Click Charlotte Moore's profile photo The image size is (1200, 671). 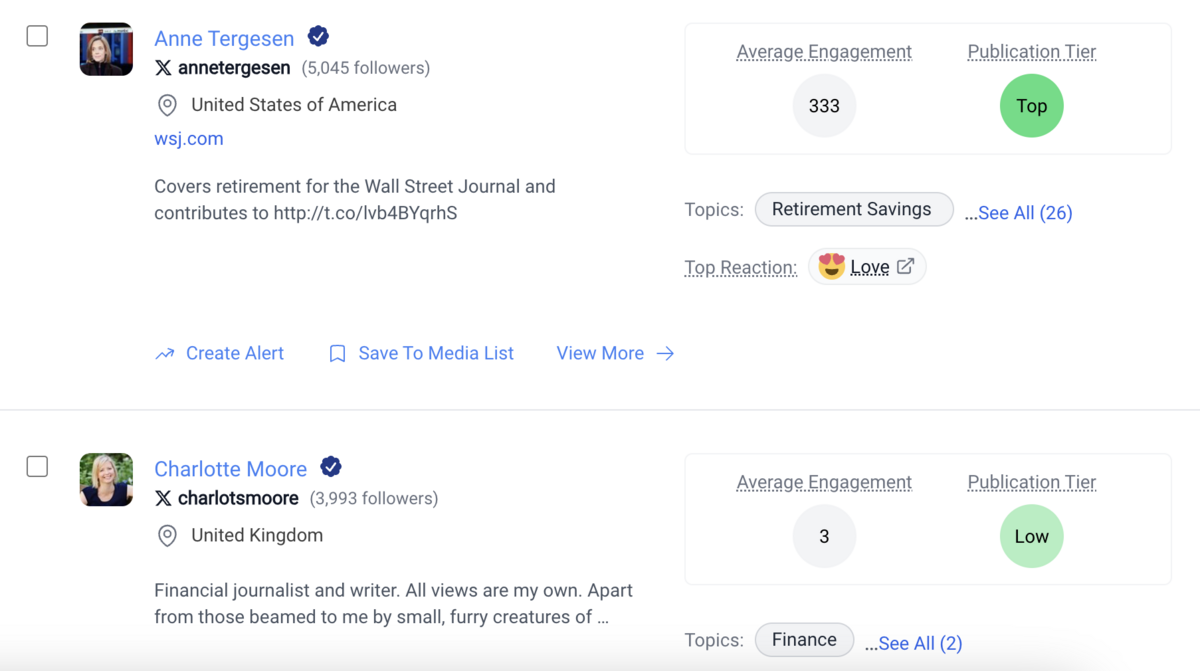pyautogui.click(x=106, y=479)
